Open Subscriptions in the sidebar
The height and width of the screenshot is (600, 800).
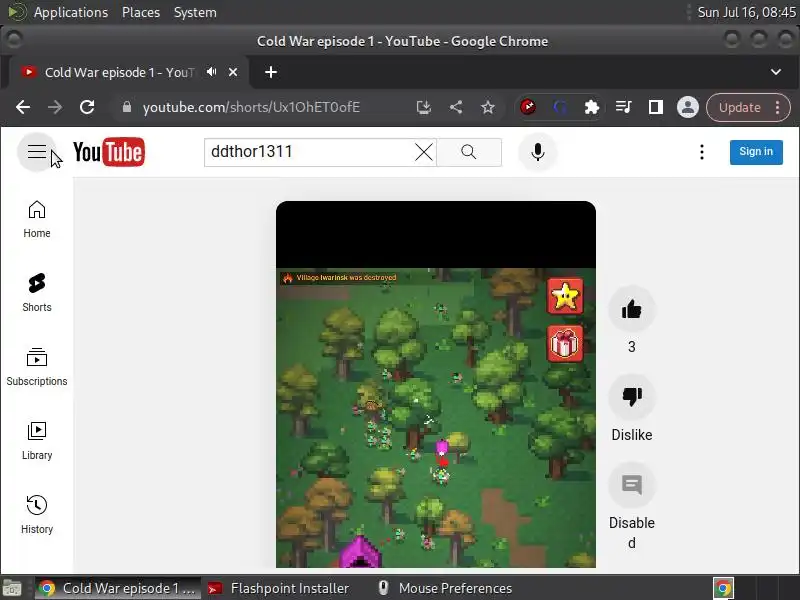pos(37,367)
